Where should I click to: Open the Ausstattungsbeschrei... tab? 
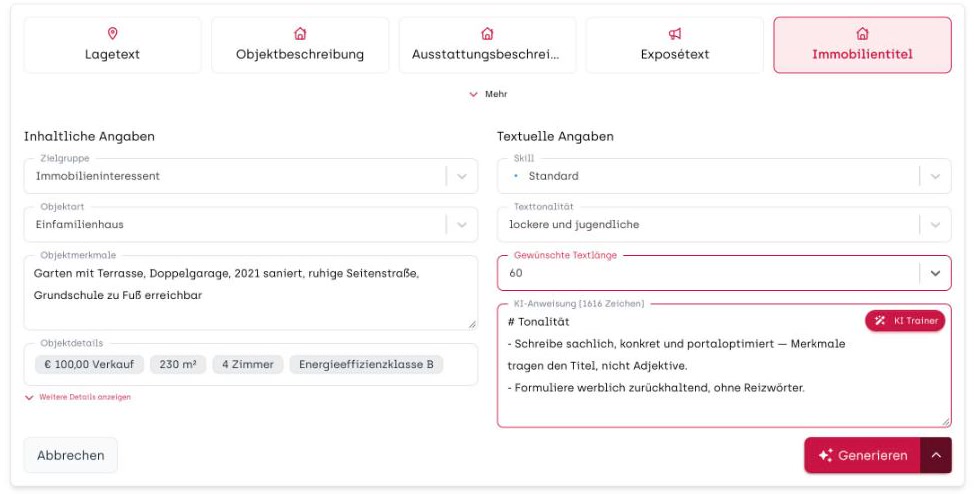click(x=488, y=45)
